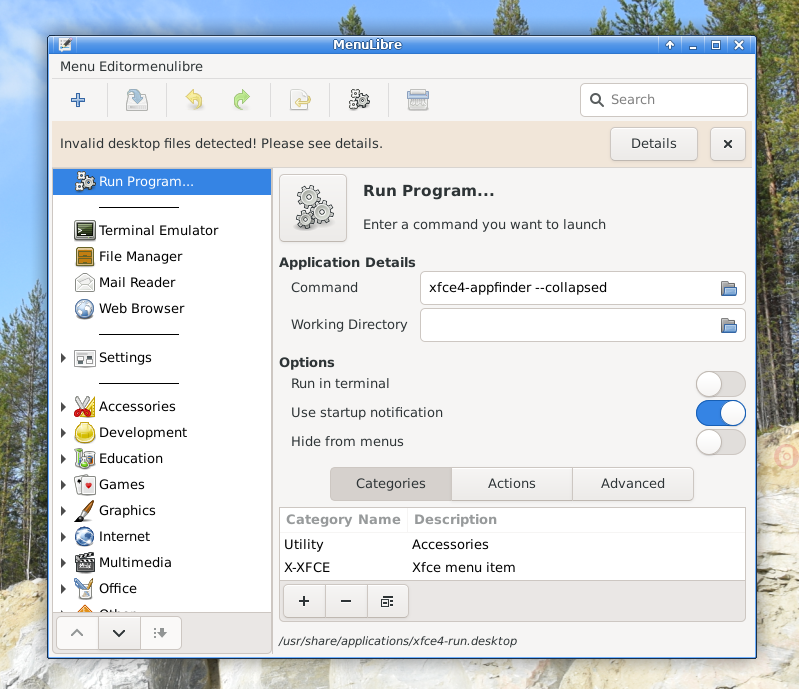Screen dimensions: 799x689
Task: Browse for a command using folder icon
Action: pyautogui.click(x=729, y=288)
